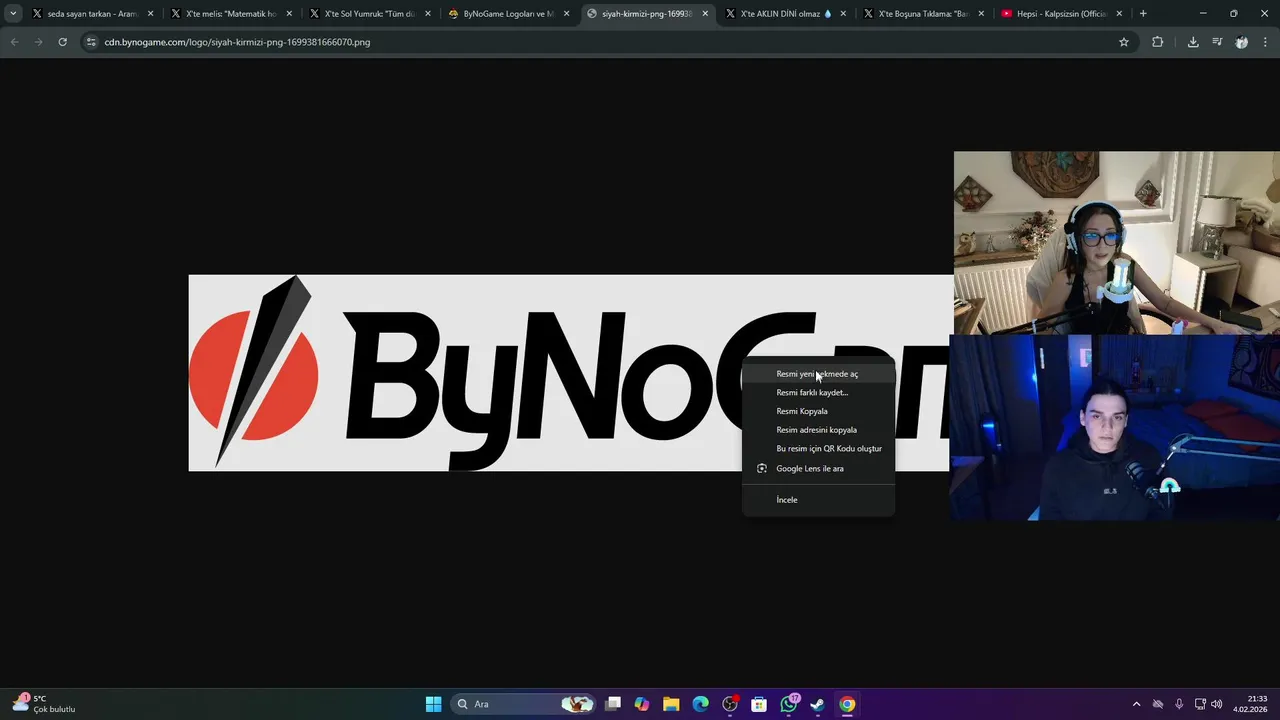The image size is (1280, 720).
Task: Reload the current page
Action: 62,42
